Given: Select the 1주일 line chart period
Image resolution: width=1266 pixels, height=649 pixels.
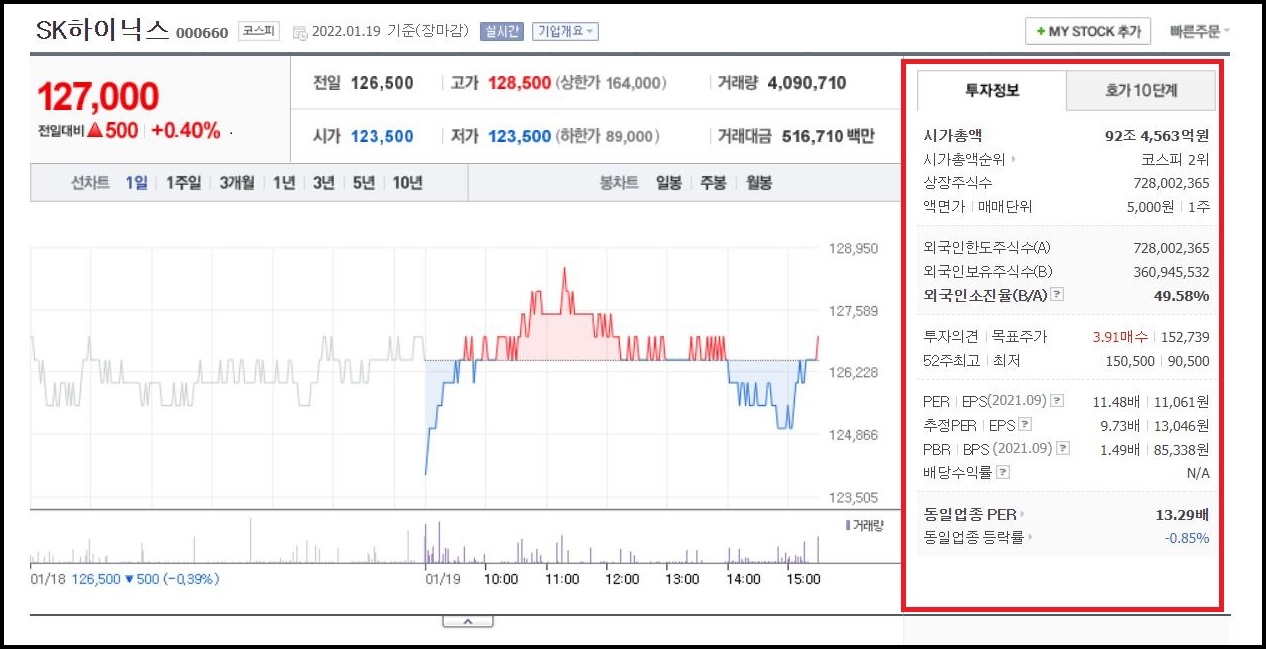Looking at the screenshot, I should [183, 183].
